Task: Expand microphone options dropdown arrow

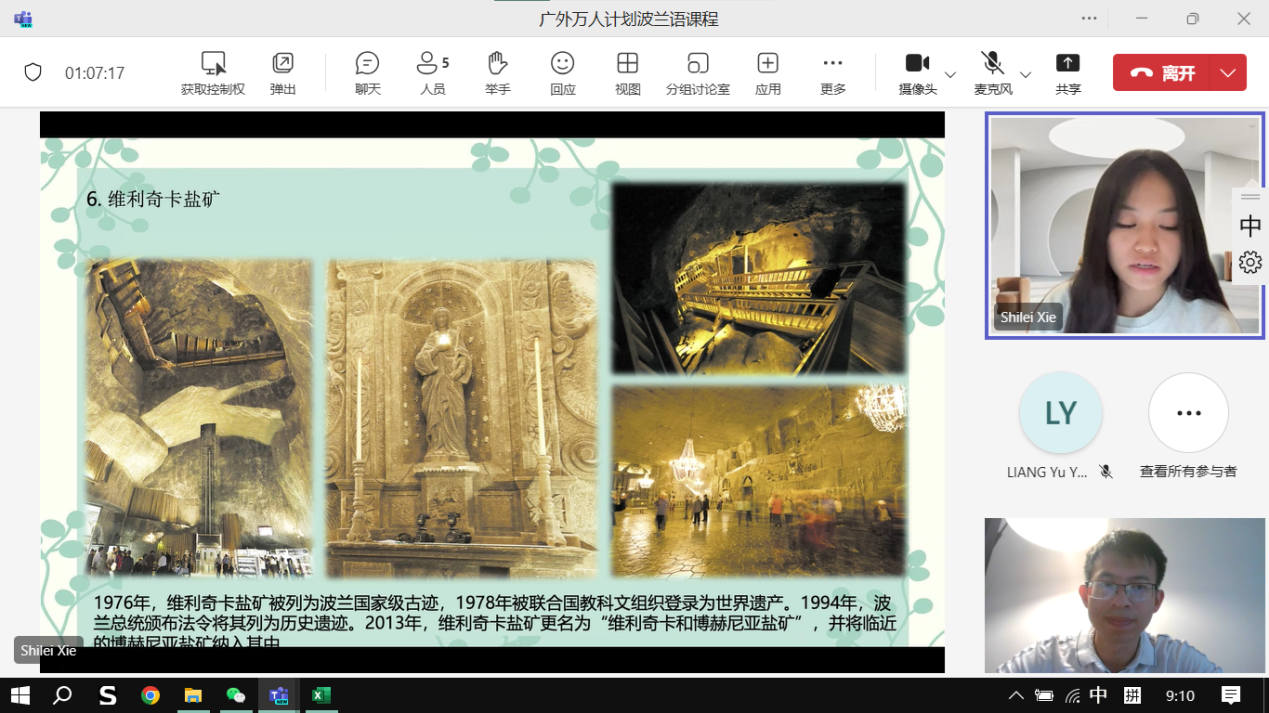Action: 1025,74
